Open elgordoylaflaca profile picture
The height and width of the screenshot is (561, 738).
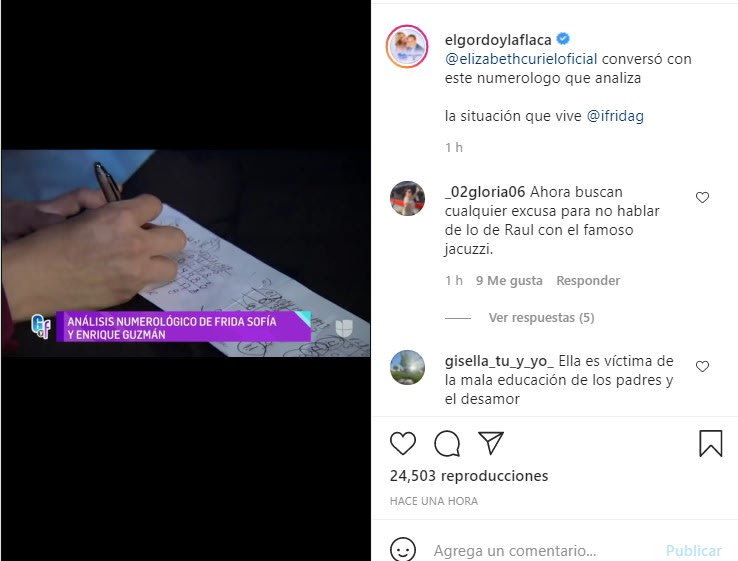tap(407, 47)
